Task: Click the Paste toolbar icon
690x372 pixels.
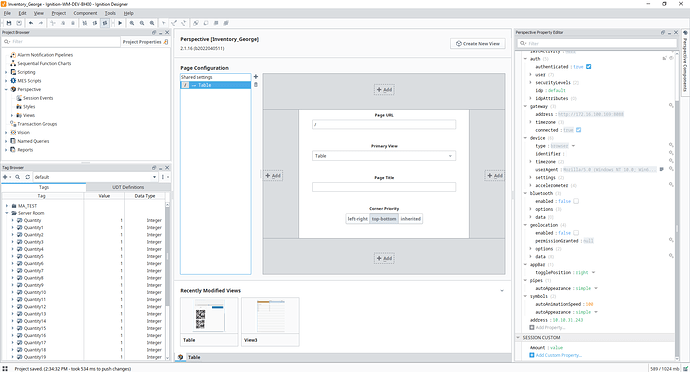Action: [x=73, y=23]
